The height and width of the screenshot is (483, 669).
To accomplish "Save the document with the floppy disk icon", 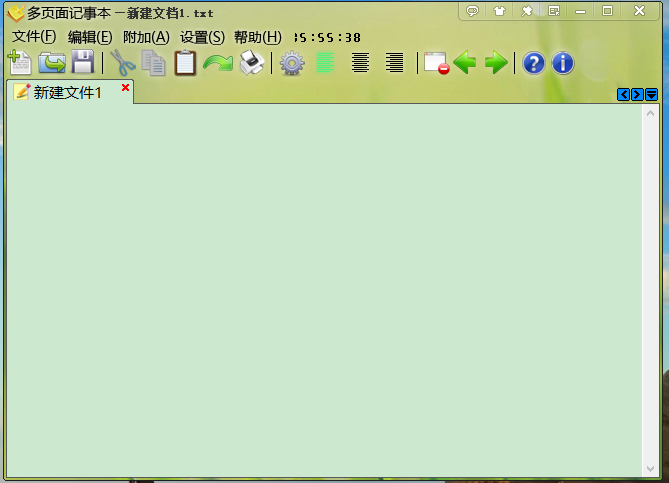I will [83, 63].
